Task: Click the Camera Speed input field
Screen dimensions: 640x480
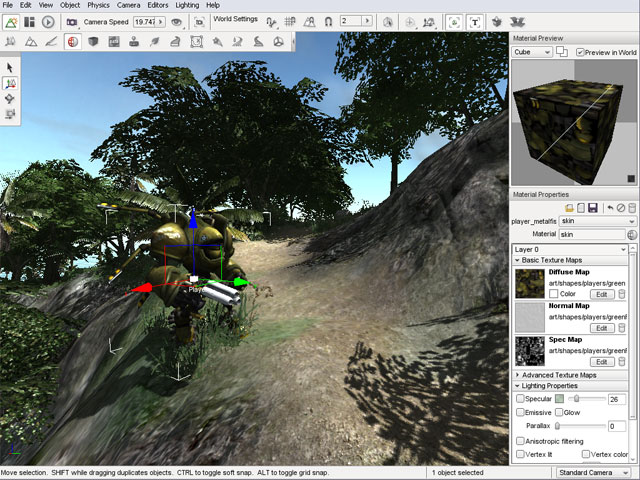Action: [x=145, y=21]
